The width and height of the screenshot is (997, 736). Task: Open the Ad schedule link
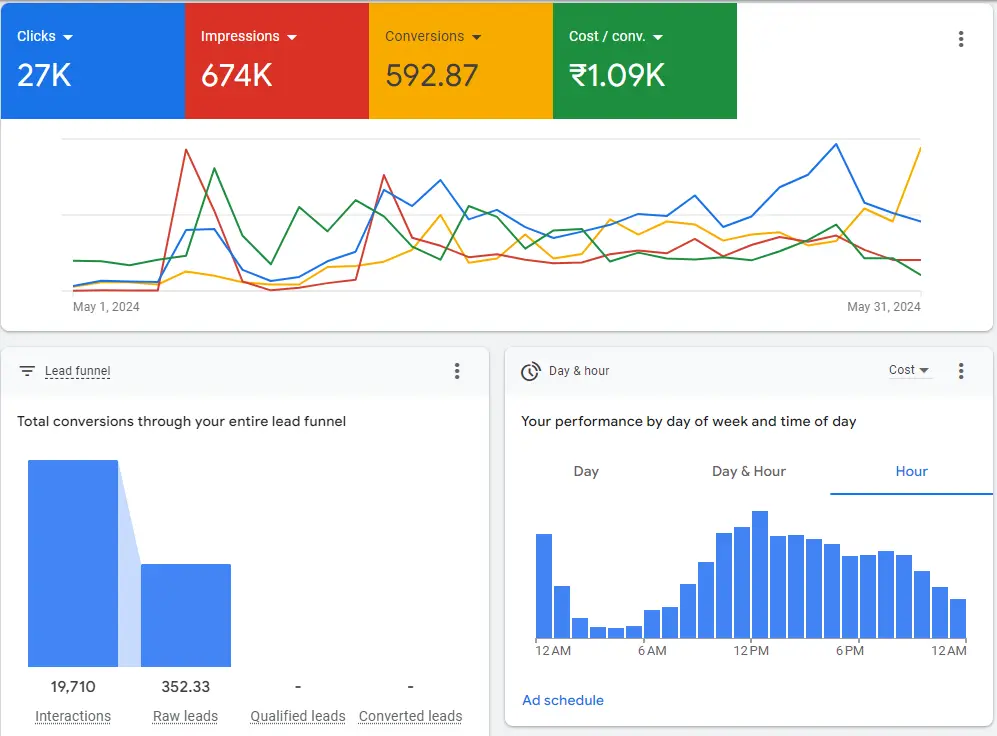coord(562,700)
